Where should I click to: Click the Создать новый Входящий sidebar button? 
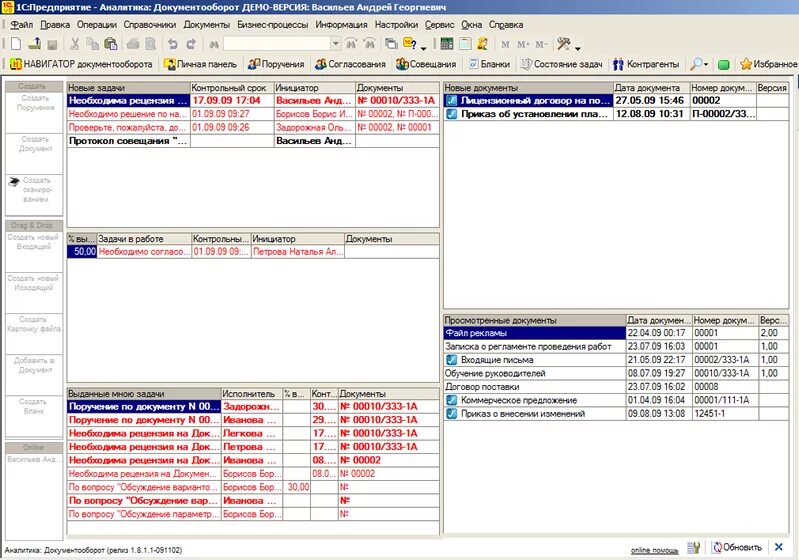34,252
